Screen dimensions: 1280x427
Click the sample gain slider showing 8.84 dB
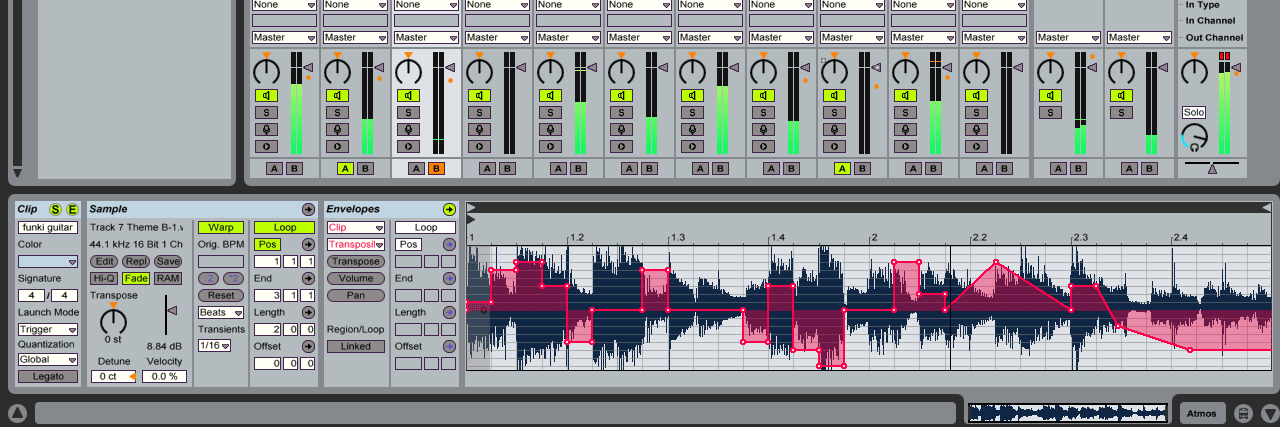[x=171, y=311]
